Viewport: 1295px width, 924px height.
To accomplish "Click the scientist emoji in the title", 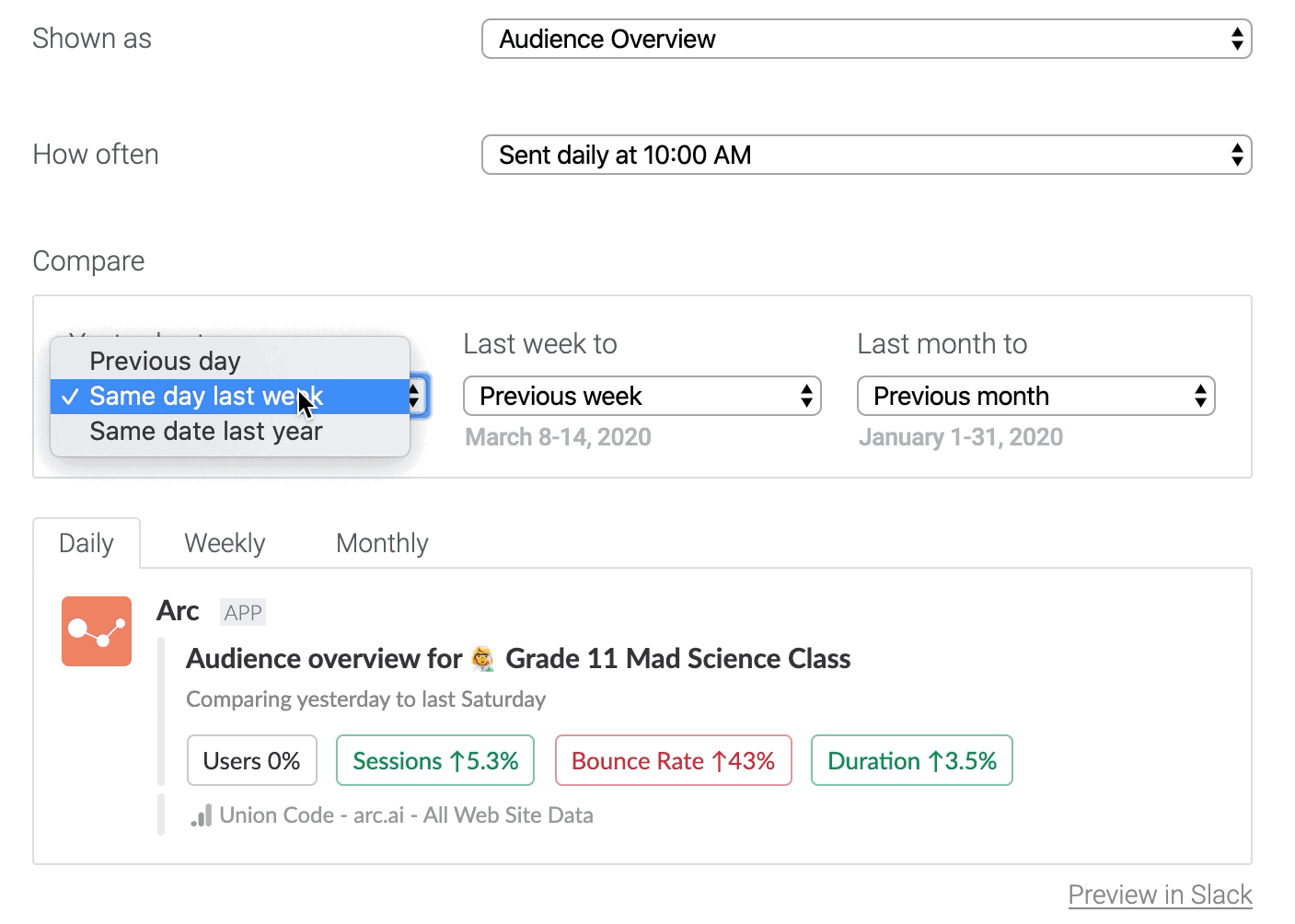I will [483, 659].
